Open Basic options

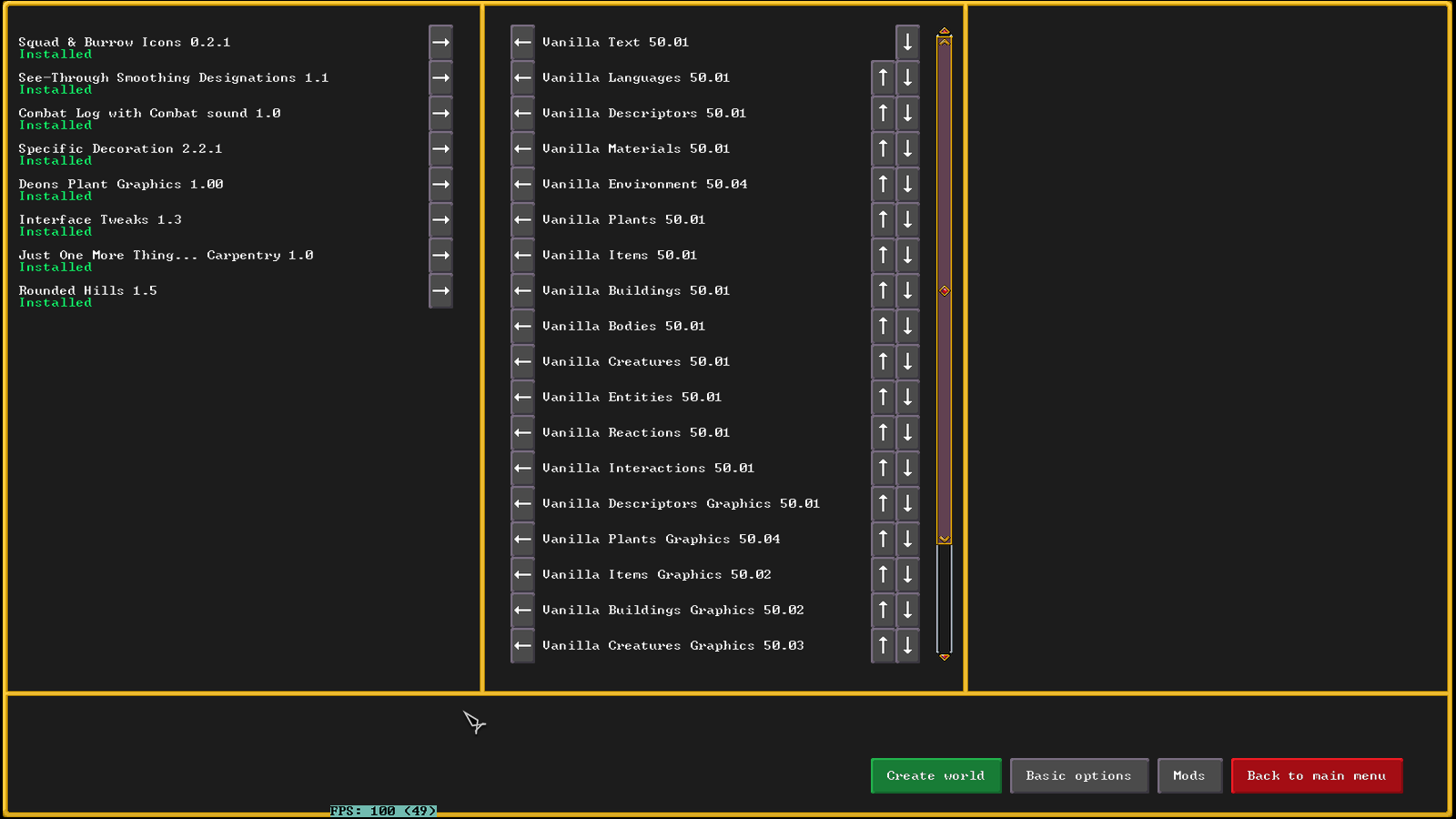(1078, 775)
